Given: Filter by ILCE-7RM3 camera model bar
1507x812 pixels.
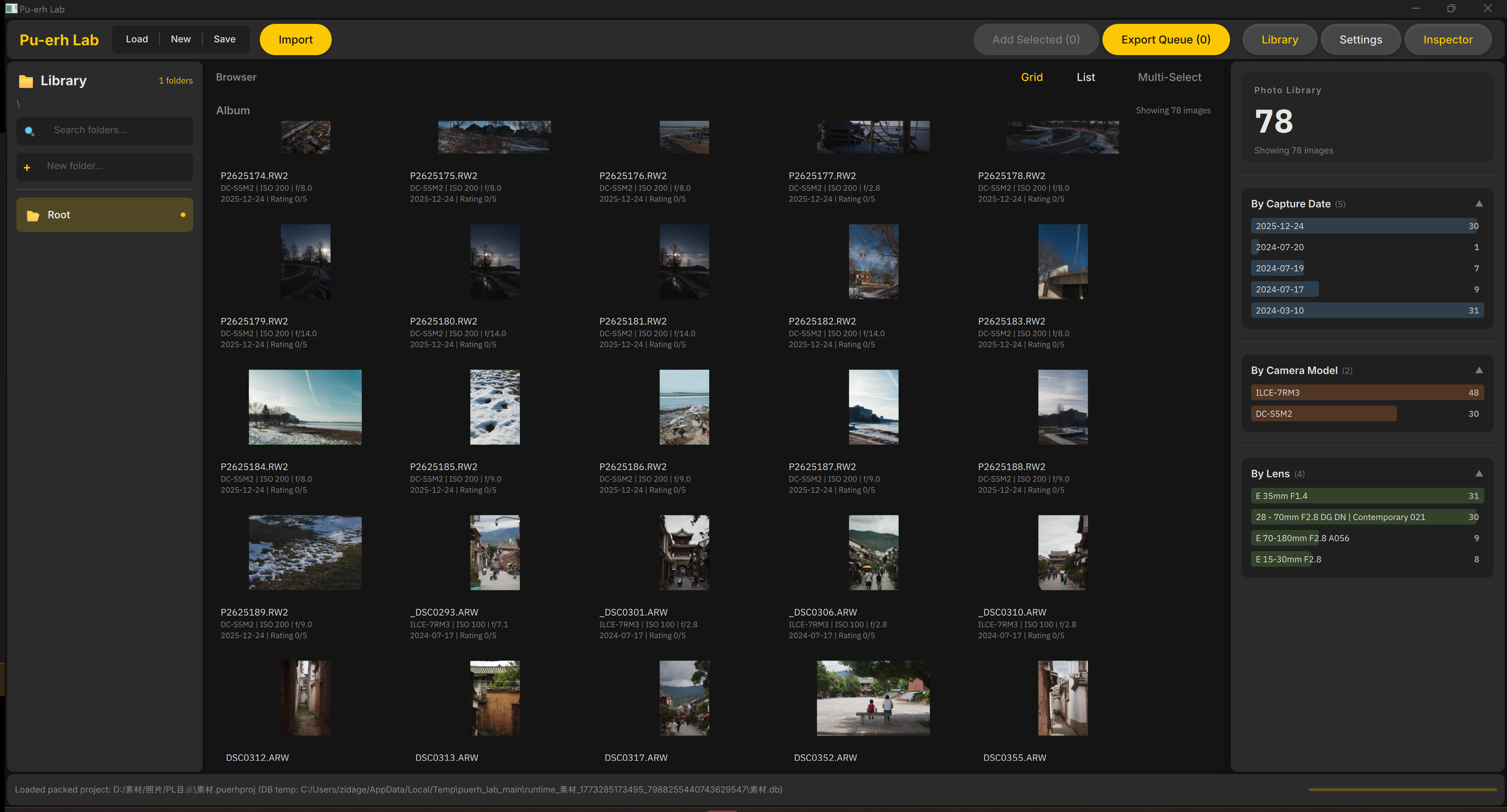Looking at the screenshot, I should pos(1367,393).
